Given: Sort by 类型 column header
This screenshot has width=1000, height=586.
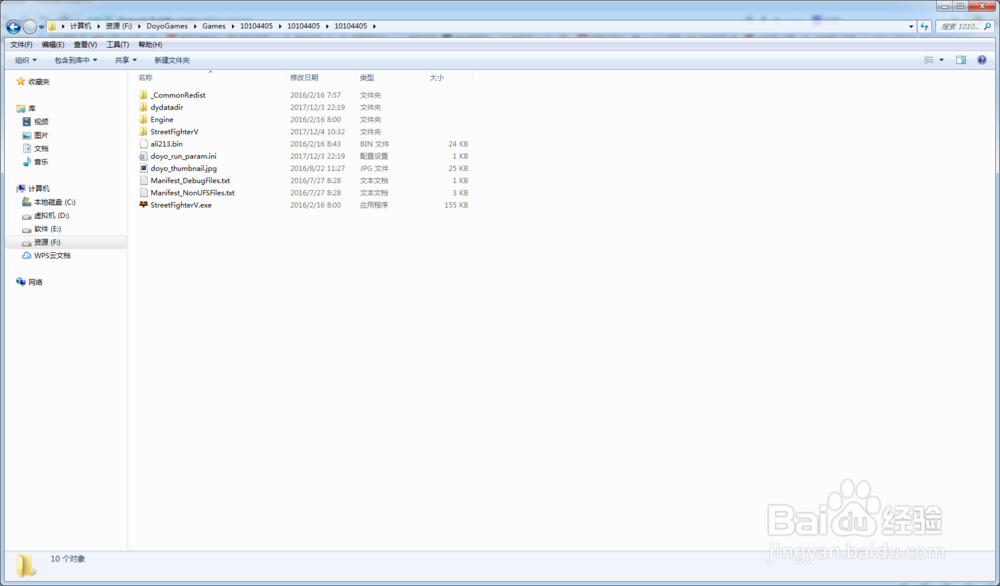Looking at the screenshot, I should coord(367,78).
